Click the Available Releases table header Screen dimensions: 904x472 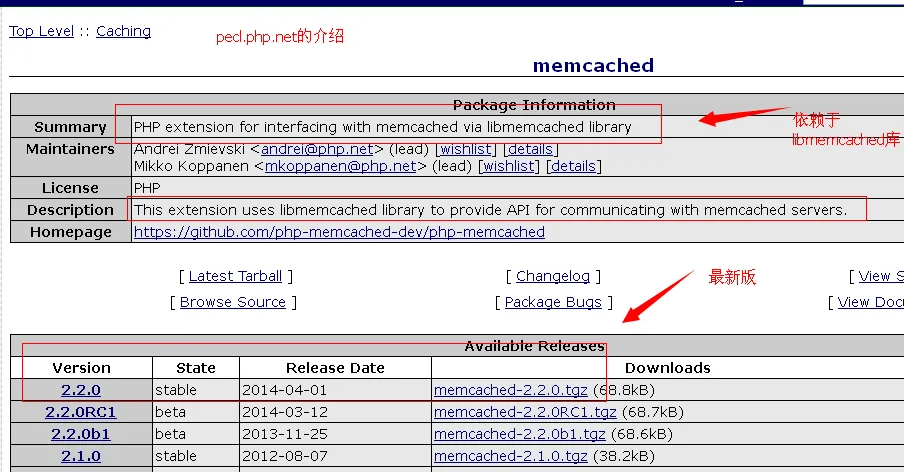(x=534, y=346)
